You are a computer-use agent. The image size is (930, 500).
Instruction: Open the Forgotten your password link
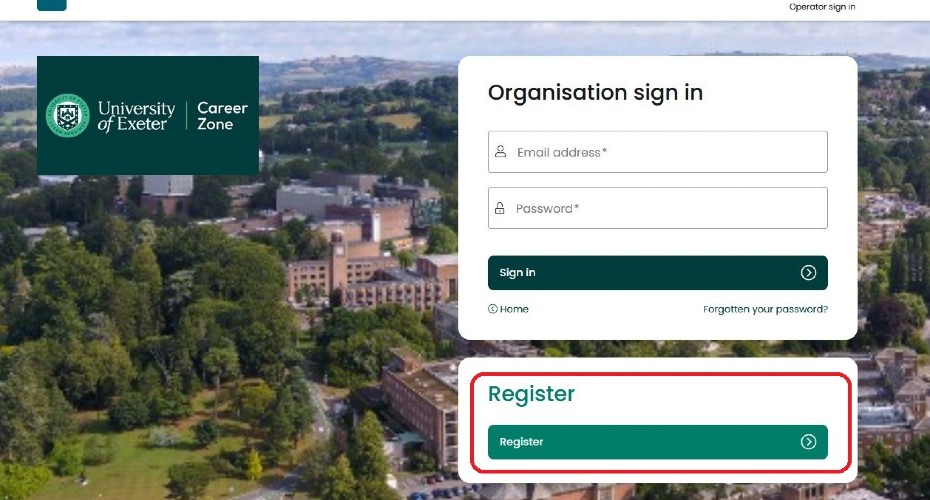tap(765, 309)
